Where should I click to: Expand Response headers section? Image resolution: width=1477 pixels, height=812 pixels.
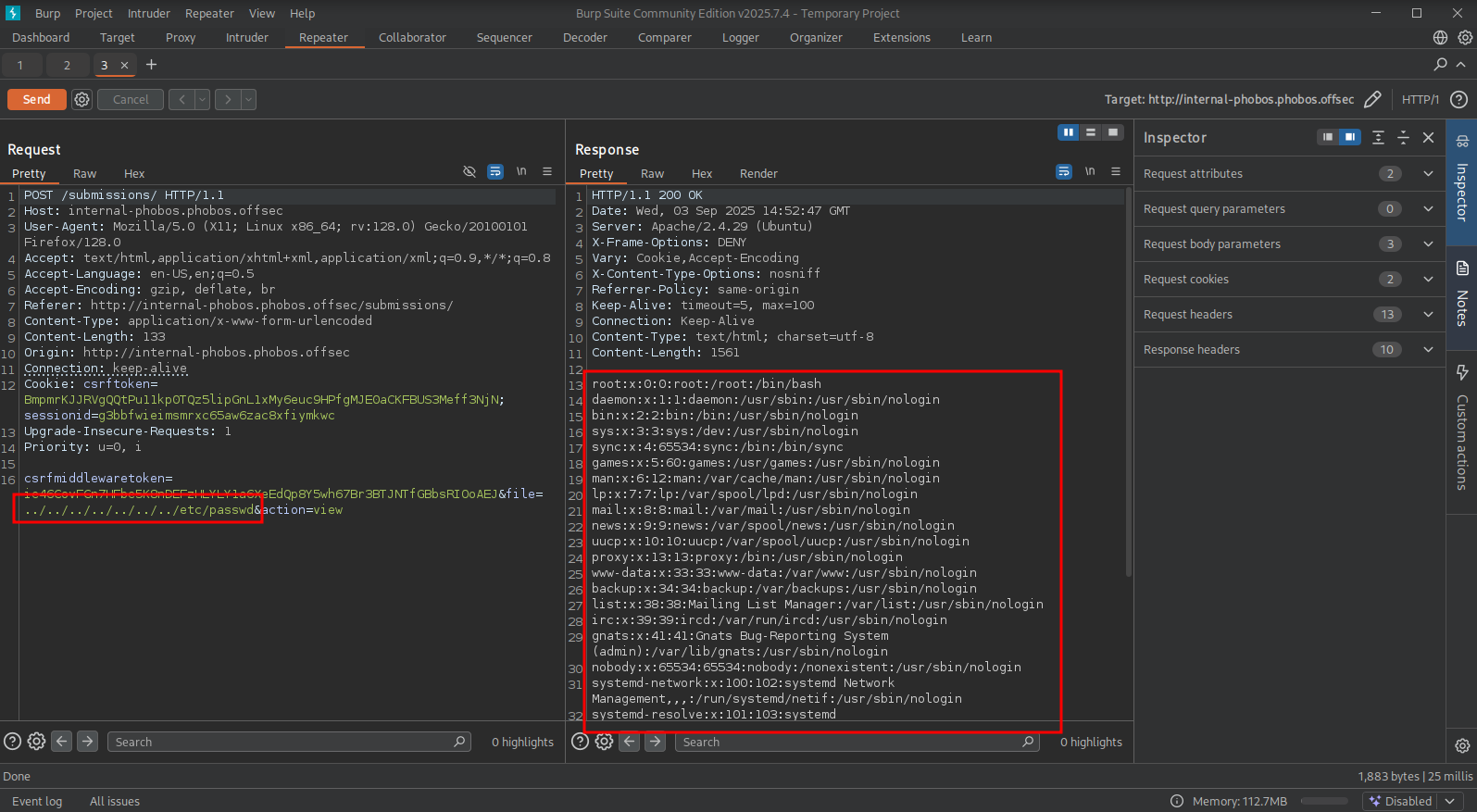pos(1428,350)
